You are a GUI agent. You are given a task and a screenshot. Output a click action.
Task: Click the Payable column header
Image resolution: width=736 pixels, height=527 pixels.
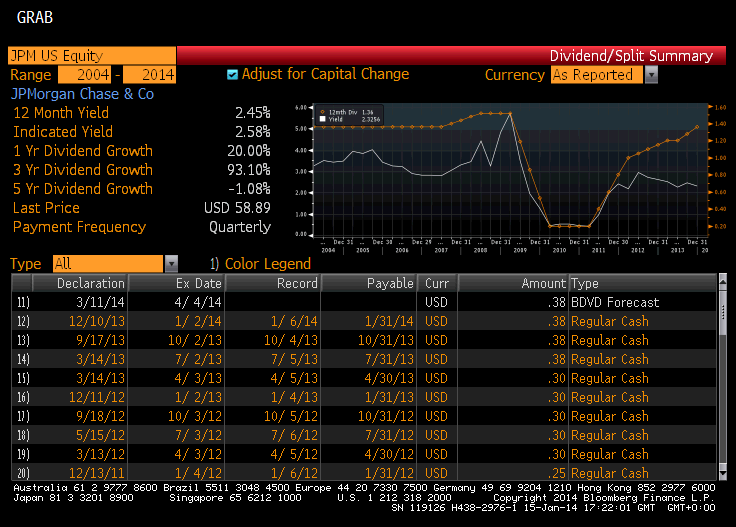367,284
